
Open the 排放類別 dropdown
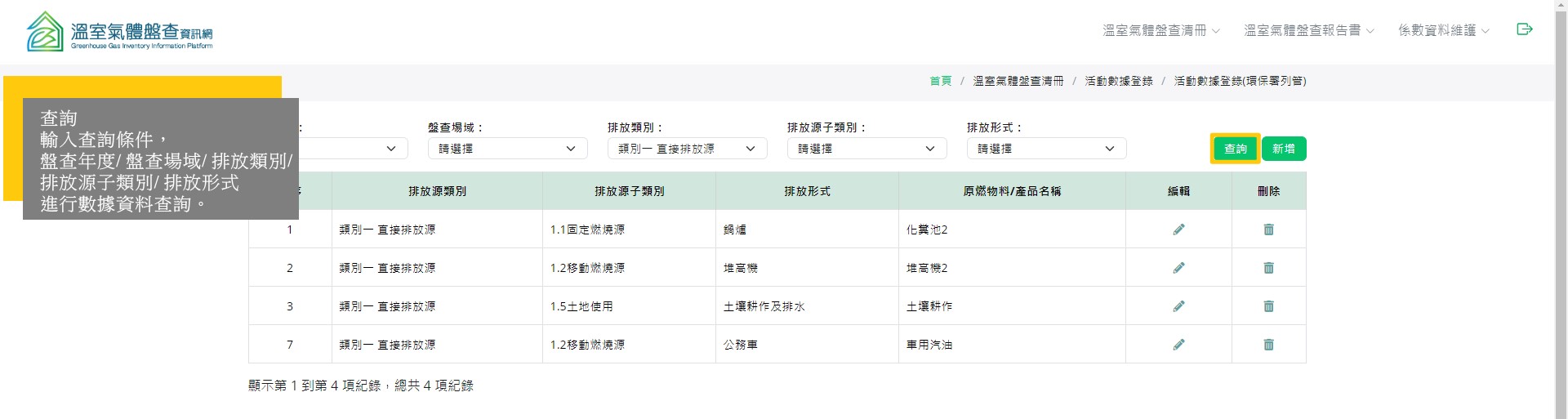point(687,149)
